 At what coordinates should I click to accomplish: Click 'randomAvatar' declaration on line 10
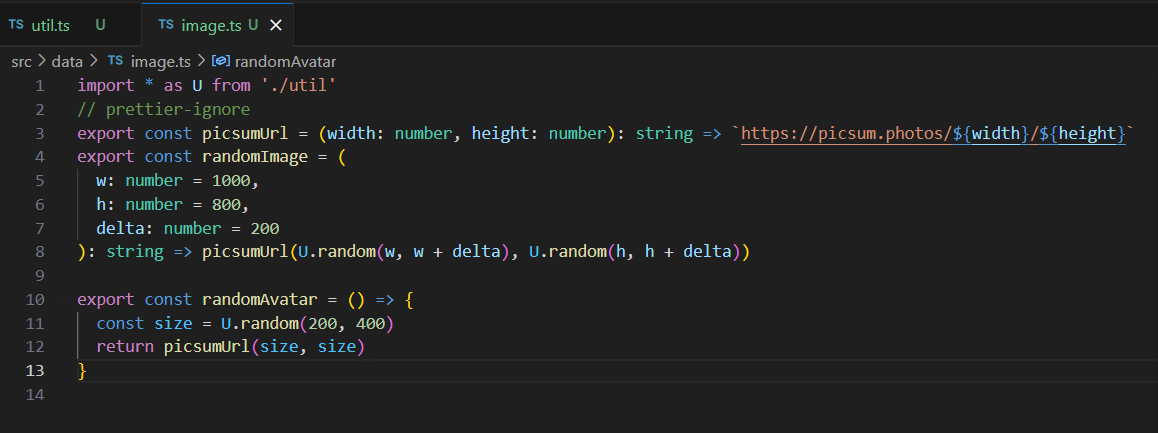click(260, 299)
